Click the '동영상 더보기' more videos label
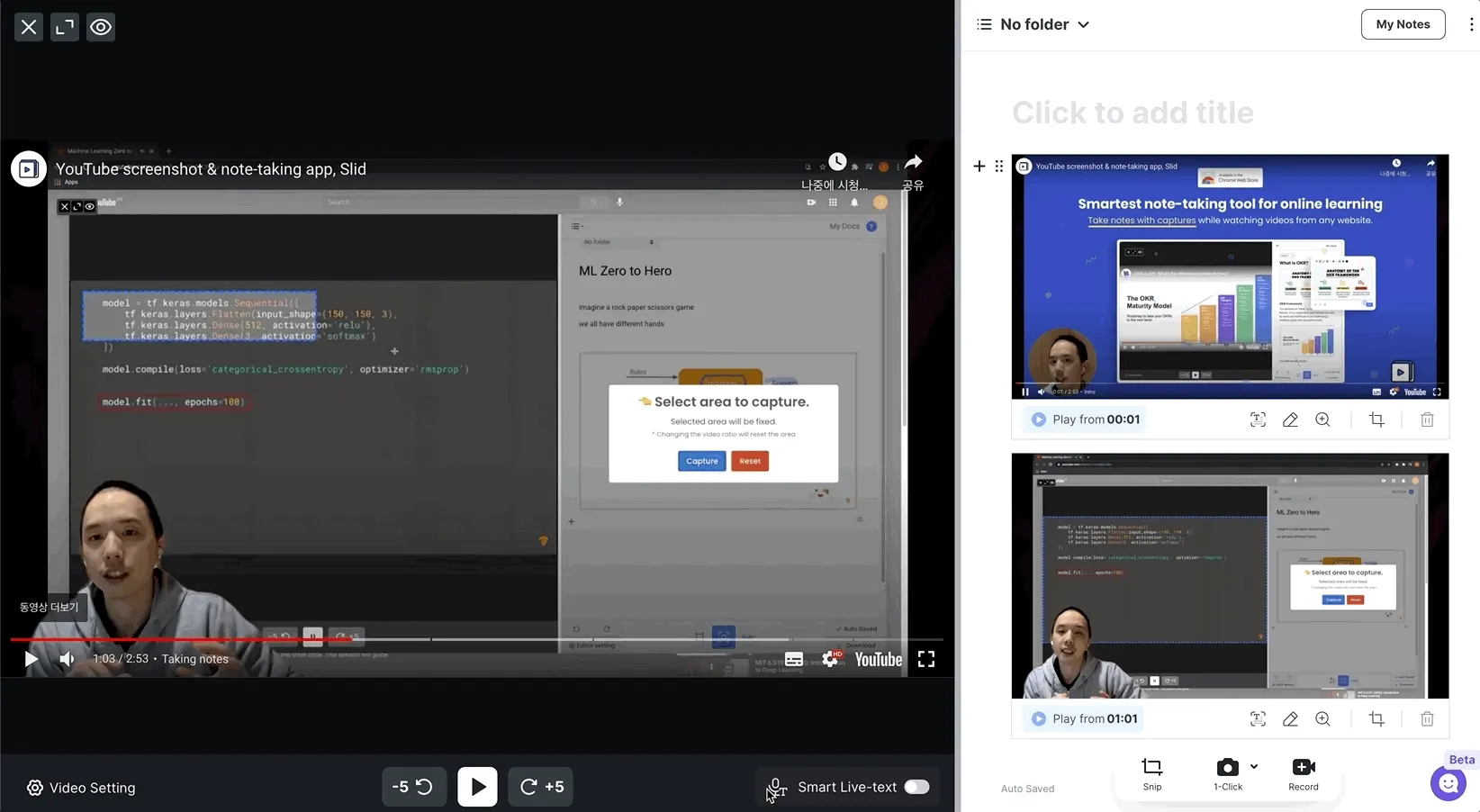The height and width of the screenshot is (812, 1480). click(x=50, y=607)
